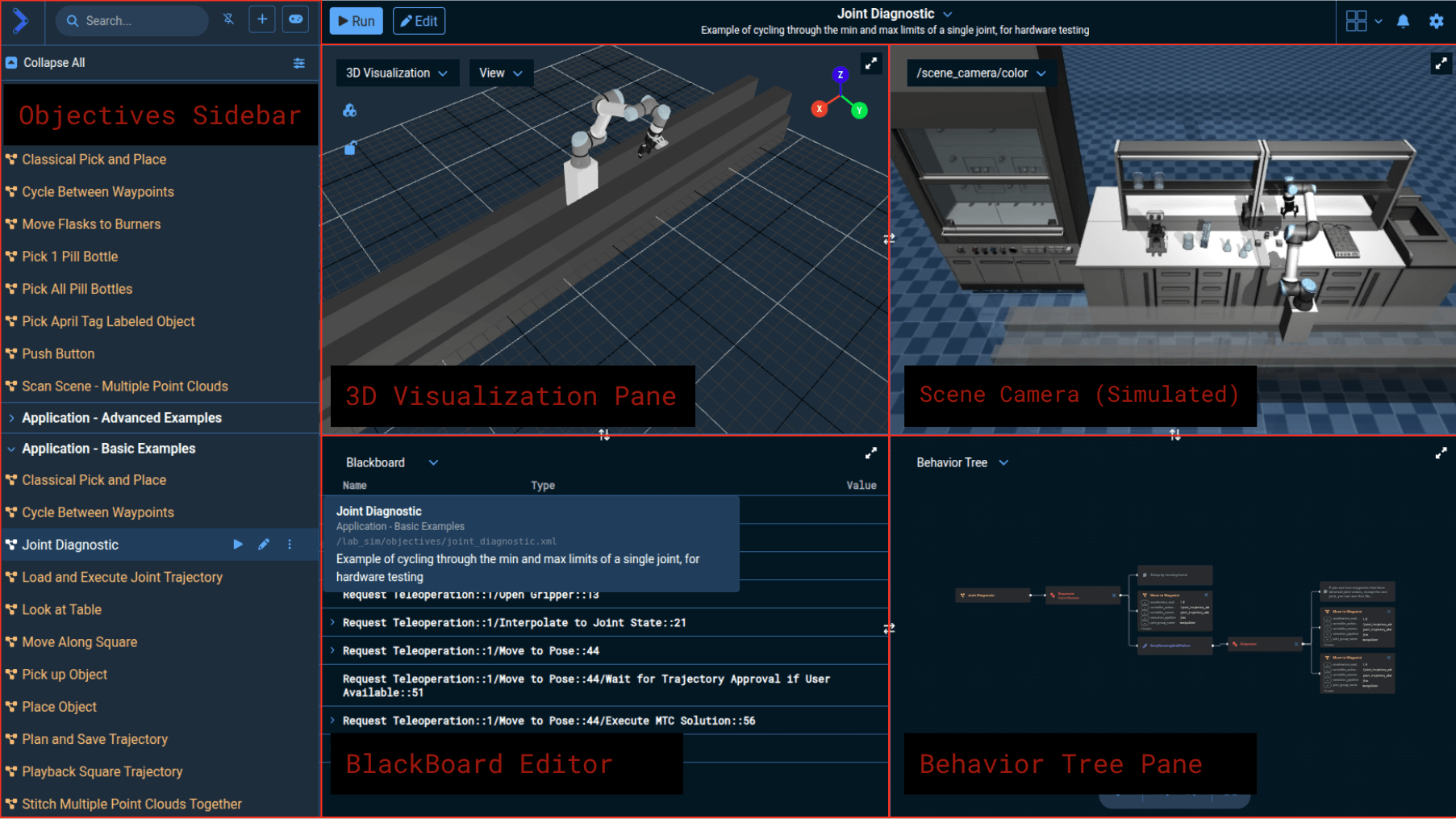Open the notifications bell
This screenshot has width=1456, height=819.
point(1404,21)
